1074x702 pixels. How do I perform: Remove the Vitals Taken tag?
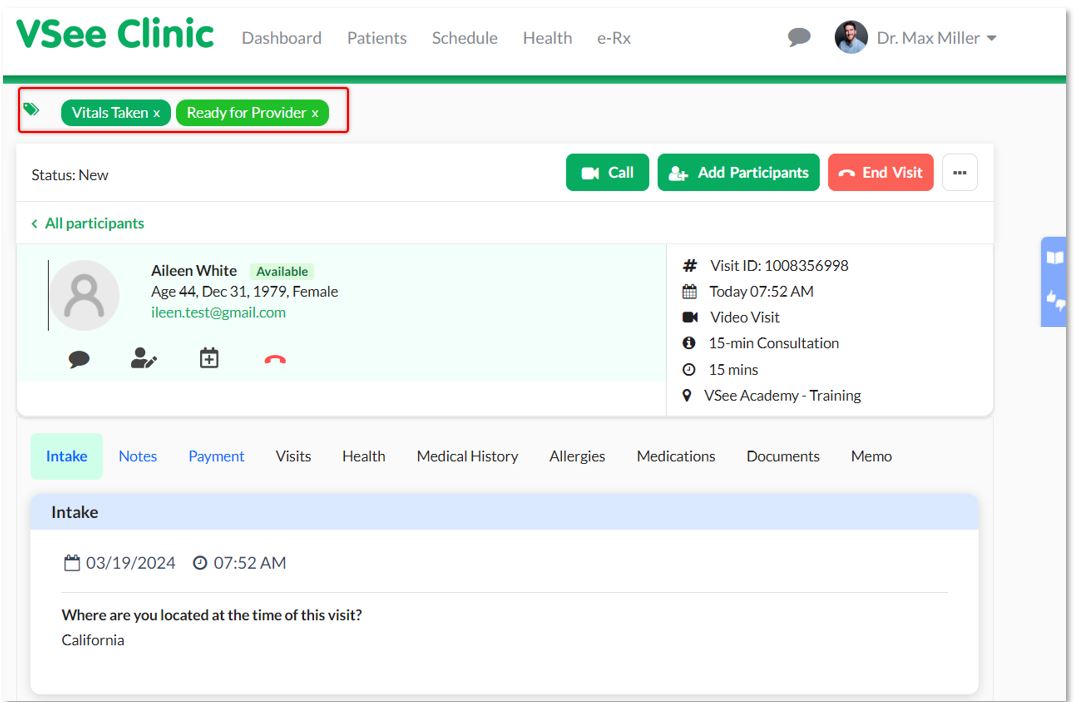pos(156,114)
